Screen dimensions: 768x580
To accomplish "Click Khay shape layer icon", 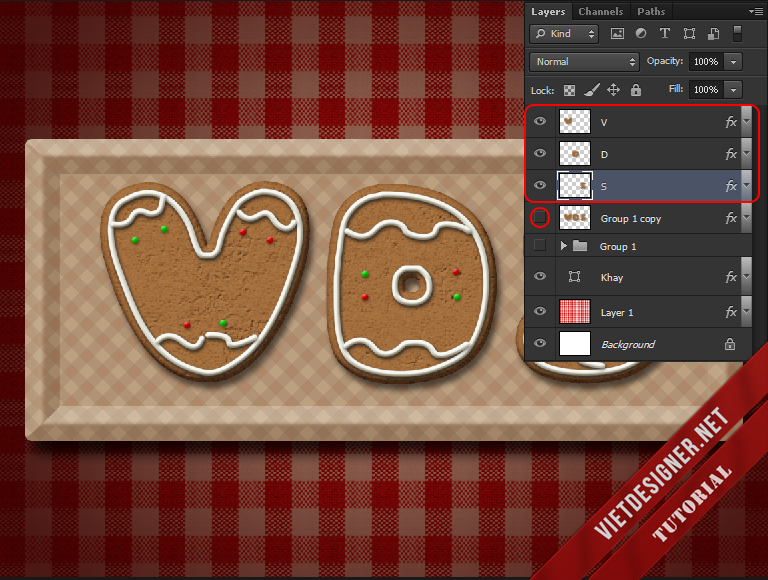I will (575, 277).
